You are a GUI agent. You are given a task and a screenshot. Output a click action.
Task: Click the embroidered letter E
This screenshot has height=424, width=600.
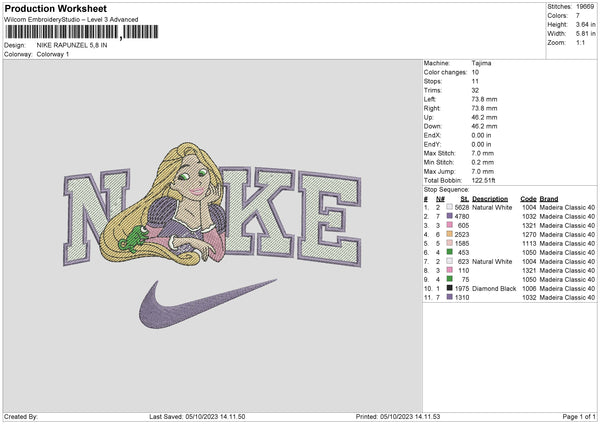click(330, 219)
